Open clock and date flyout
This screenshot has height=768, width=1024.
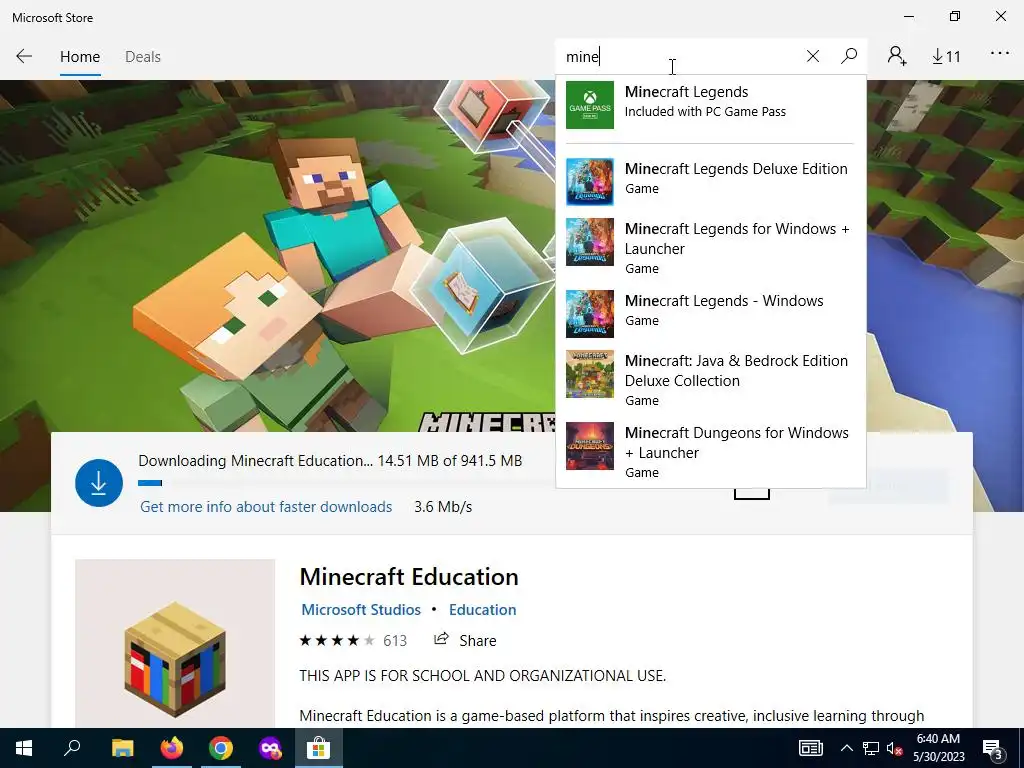(x=938, y=748)
